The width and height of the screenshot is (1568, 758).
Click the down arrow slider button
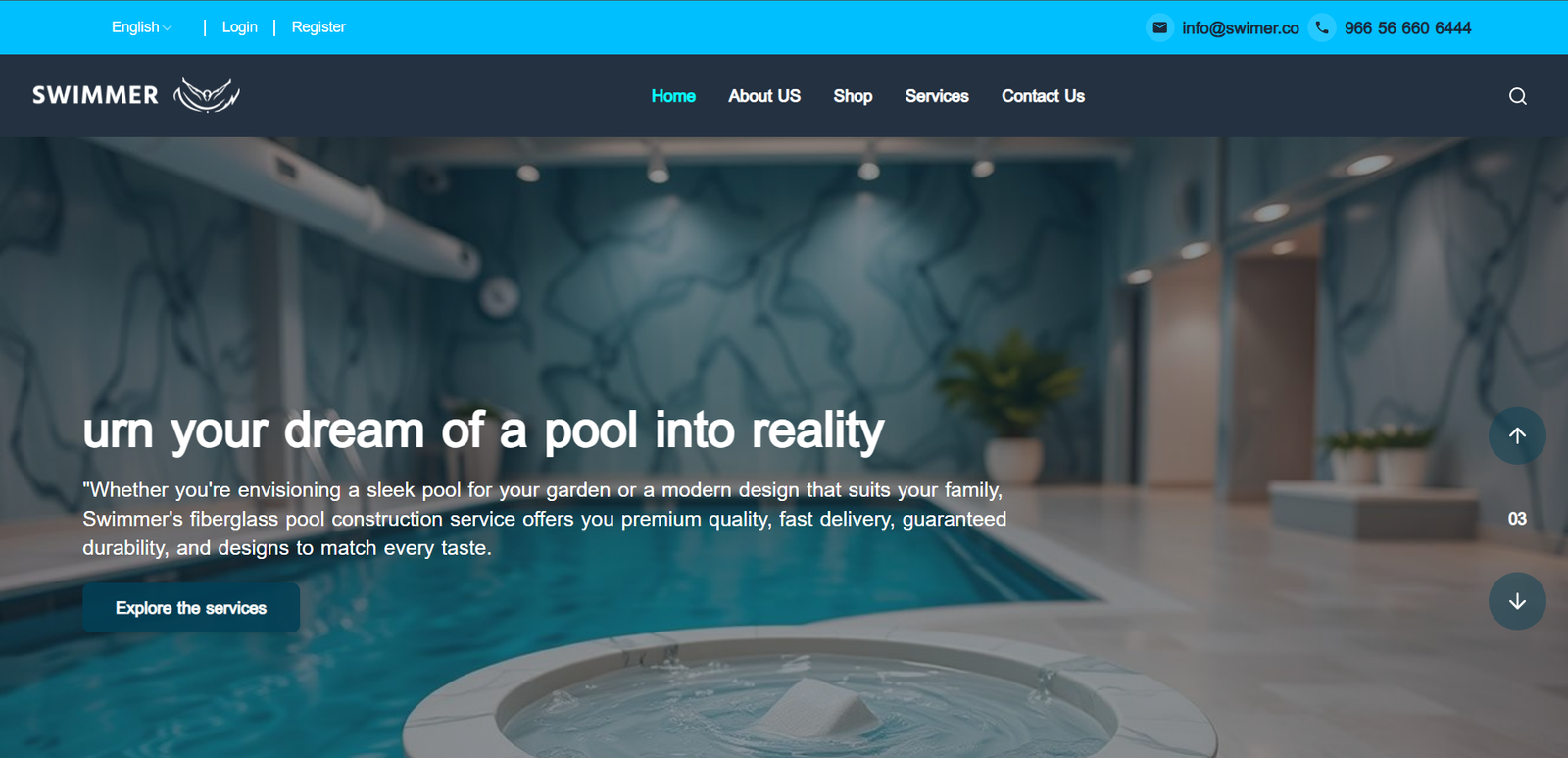[1517, 601]
